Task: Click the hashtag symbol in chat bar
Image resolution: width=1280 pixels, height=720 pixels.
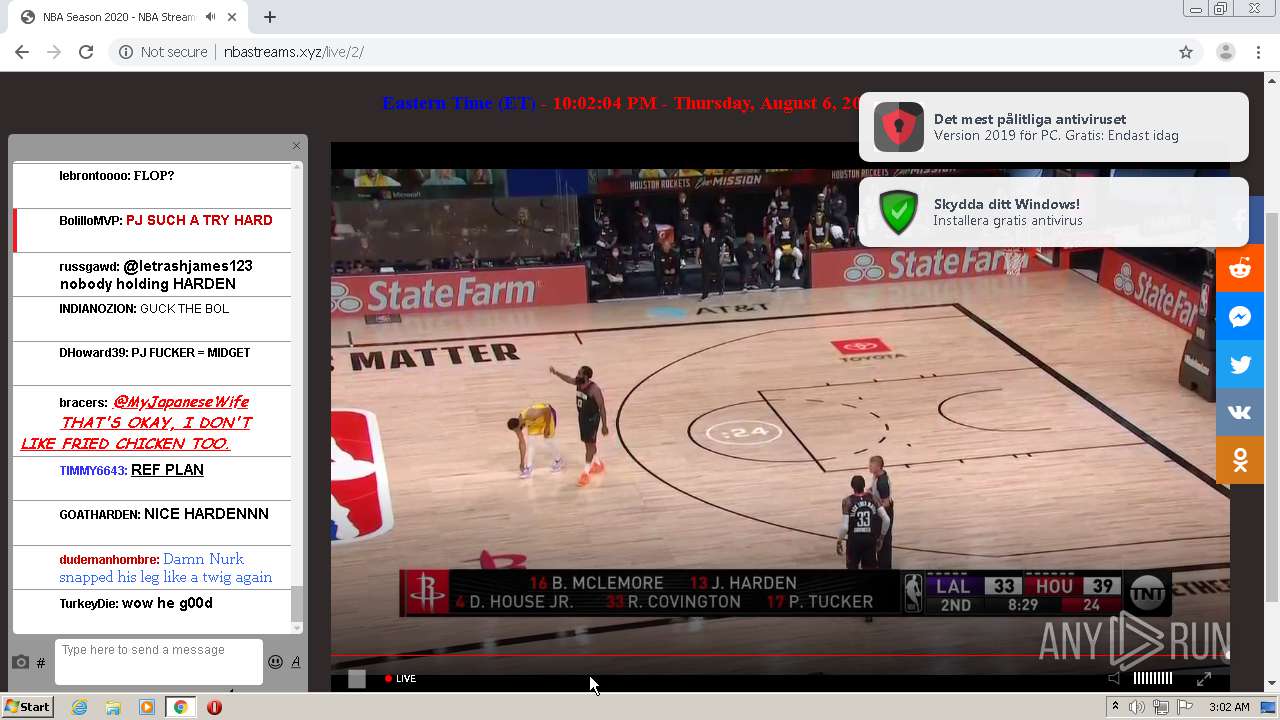Action: [x=41, y=663]
